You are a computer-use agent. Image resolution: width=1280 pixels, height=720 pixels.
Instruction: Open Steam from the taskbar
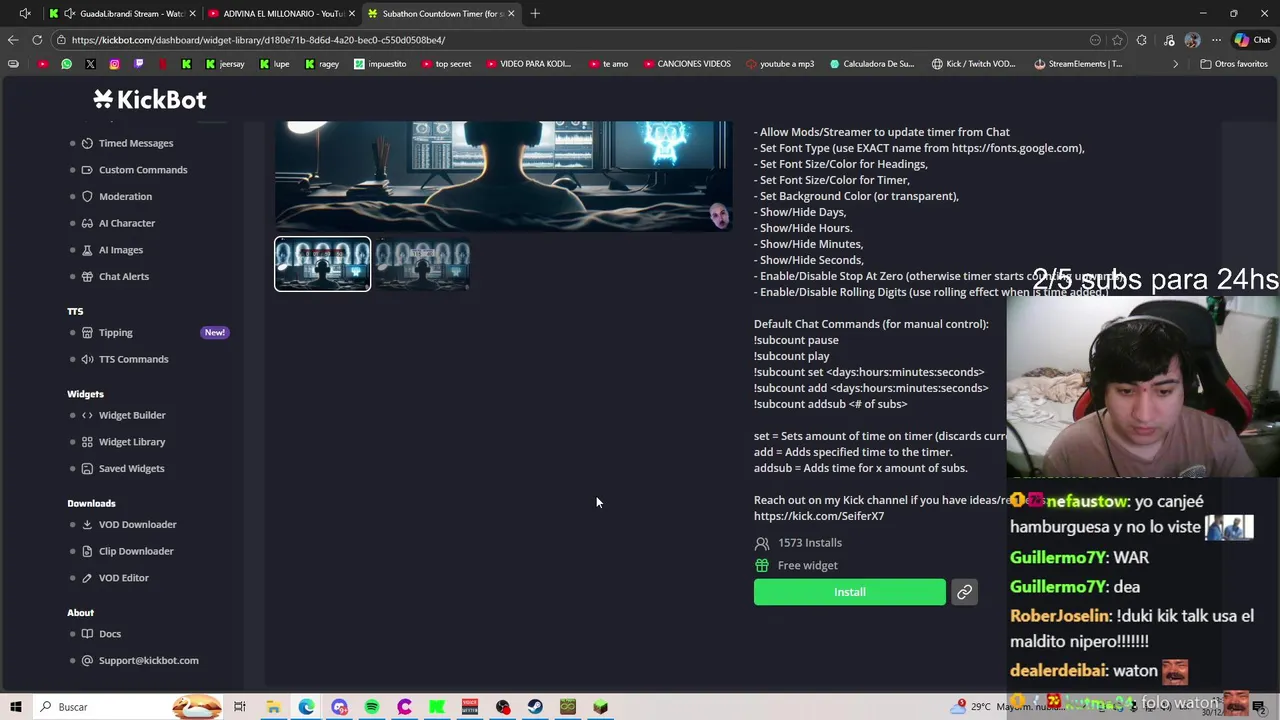(x=535, y=707)
